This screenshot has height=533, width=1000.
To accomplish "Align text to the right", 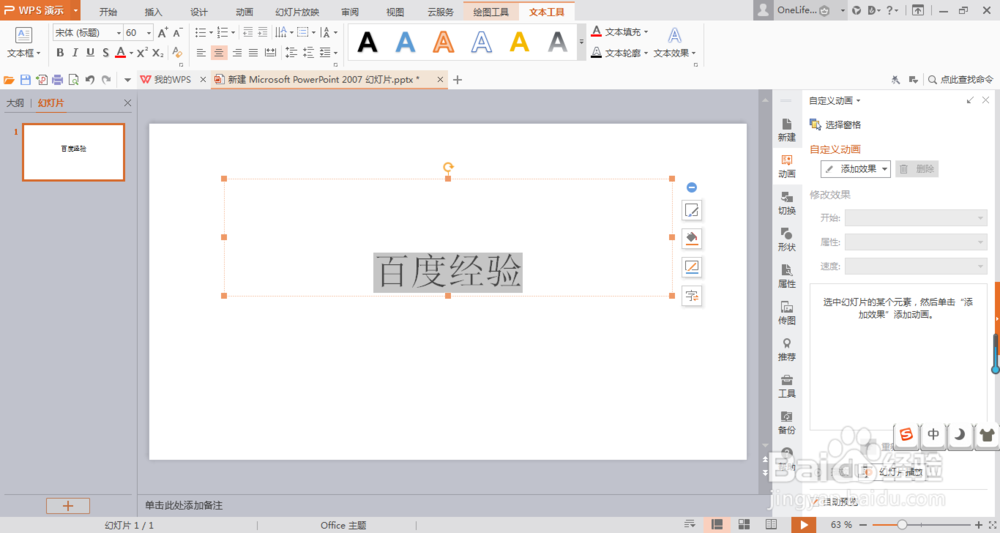I will 237,53.
